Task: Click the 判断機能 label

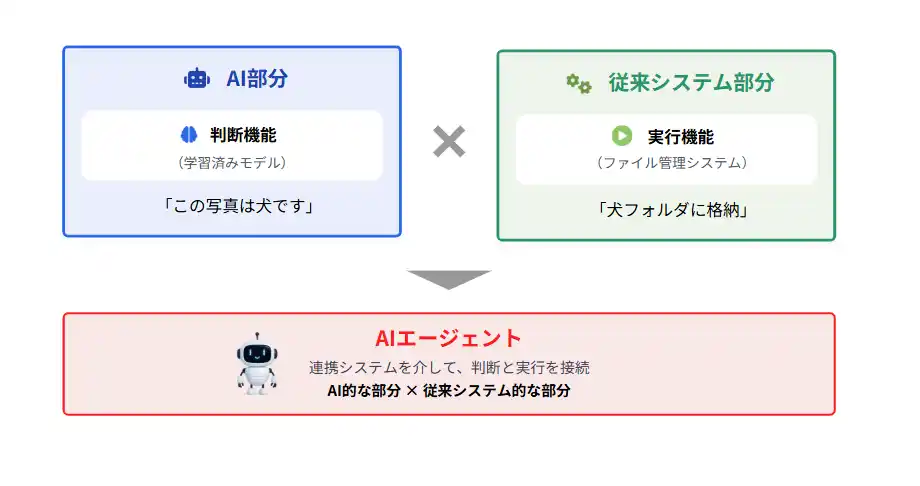Action: pos(243,136)
